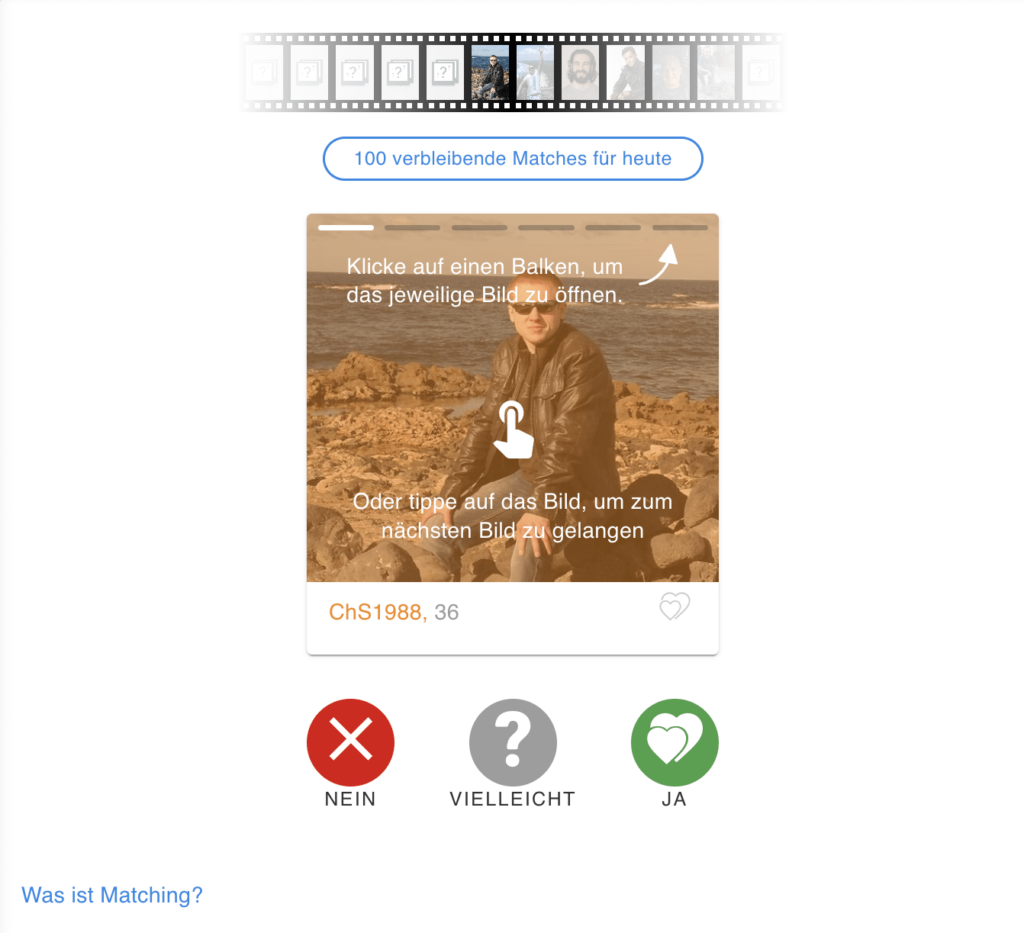This screenshot has height=933, width=1024.
Task: Tap the pointing hand icon on photo
Action: (x=513, y=430)
